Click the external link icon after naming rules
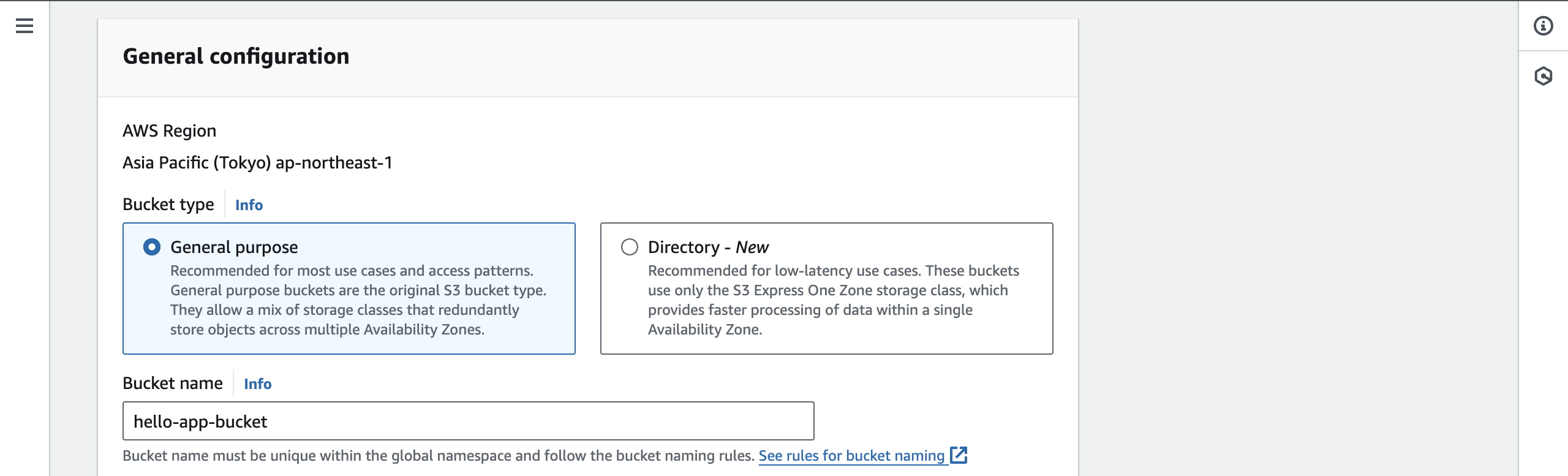The width and height of the screenshot is (1568, 476). click(959, 455)
